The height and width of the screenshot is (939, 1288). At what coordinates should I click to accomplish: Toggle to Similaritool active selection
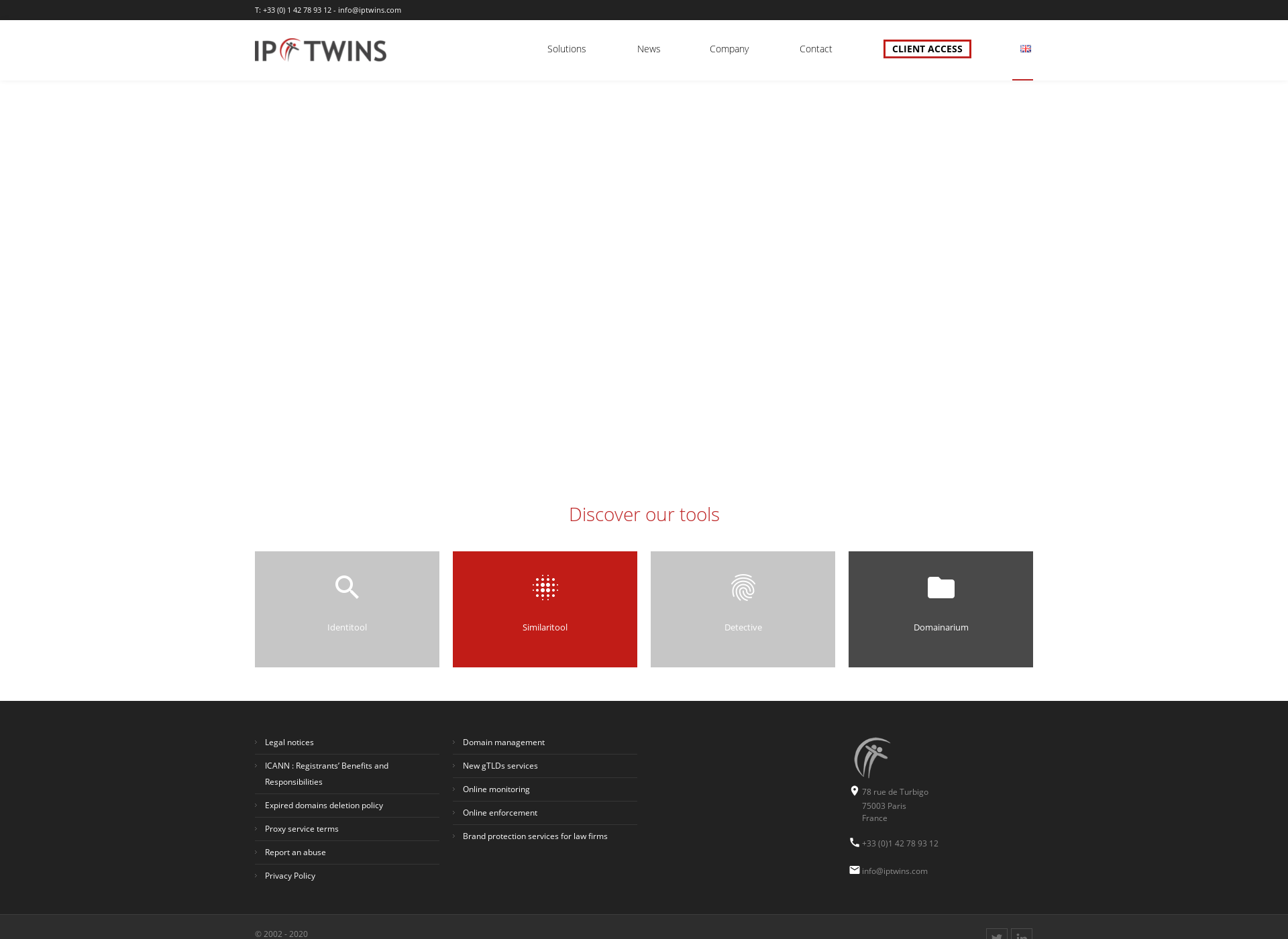point(545,608)
